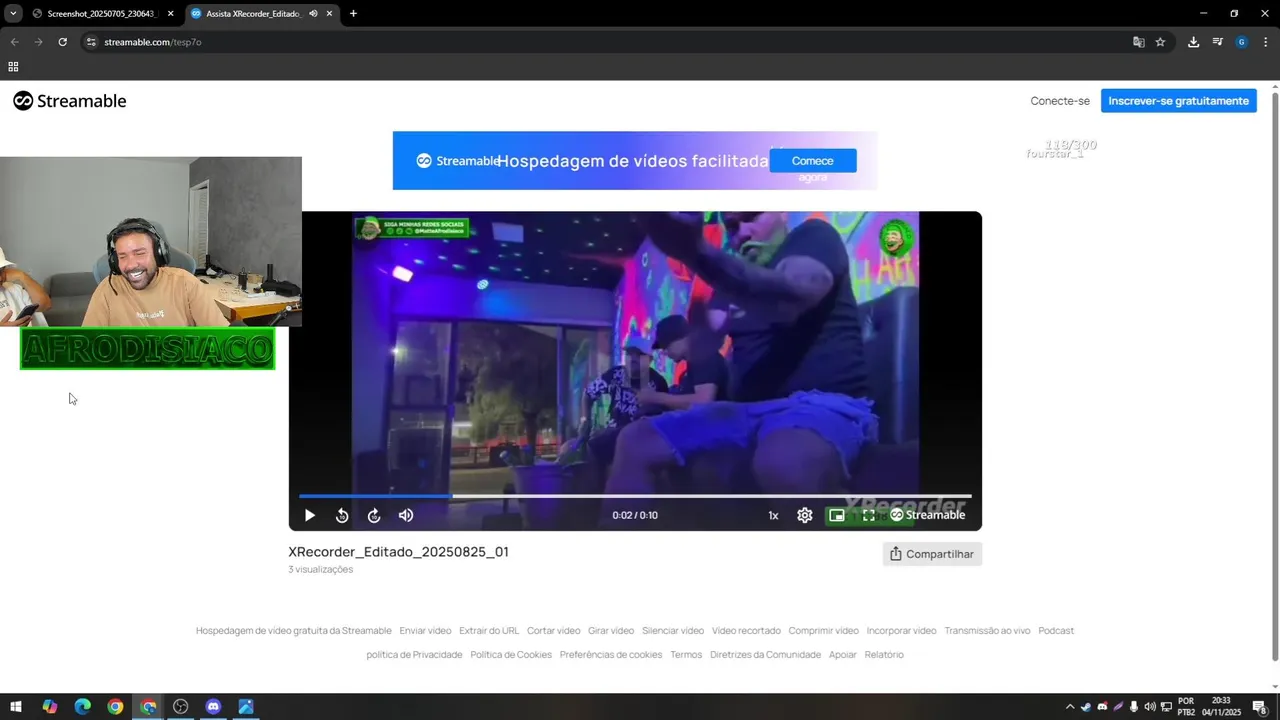
Task: Click the Compartilhar share button
Action: click(932, 554)
